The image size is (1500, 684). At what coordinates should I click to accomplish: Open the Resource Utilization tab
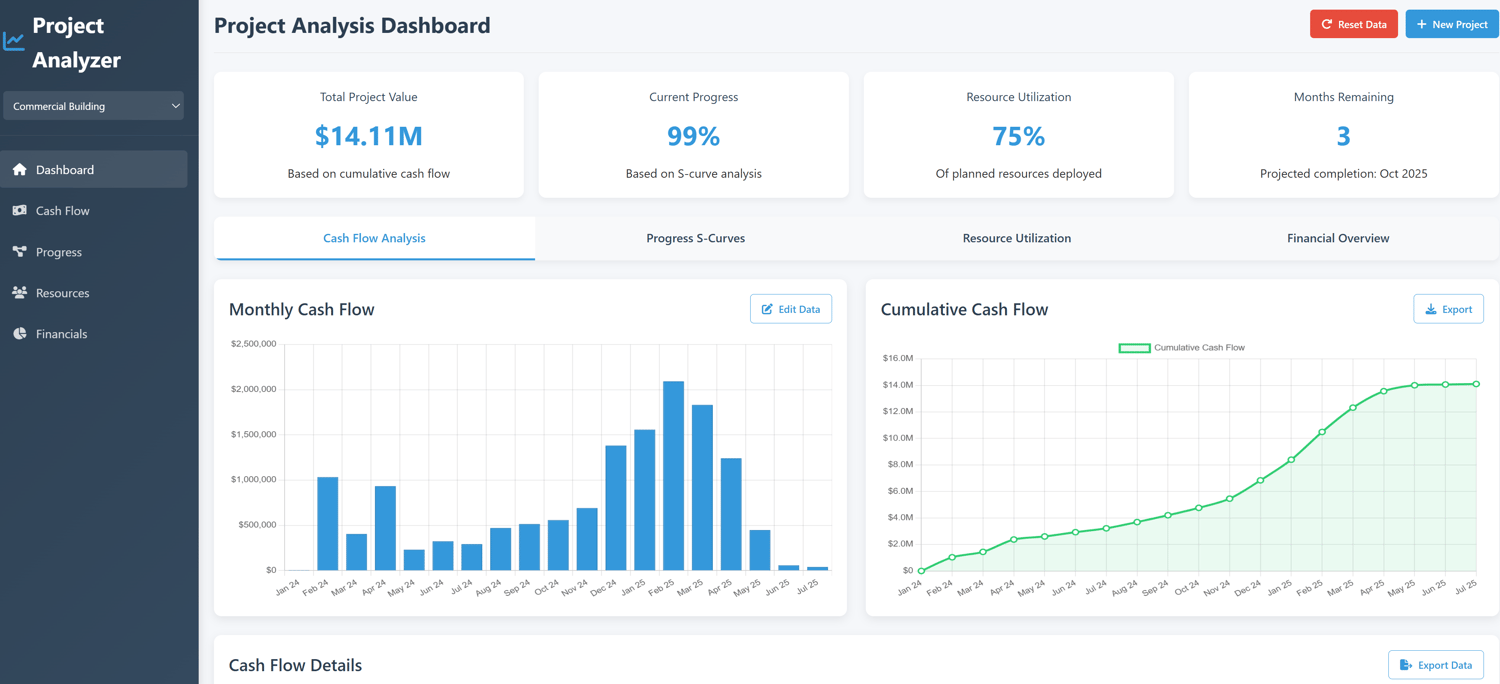click(1016, 238)
